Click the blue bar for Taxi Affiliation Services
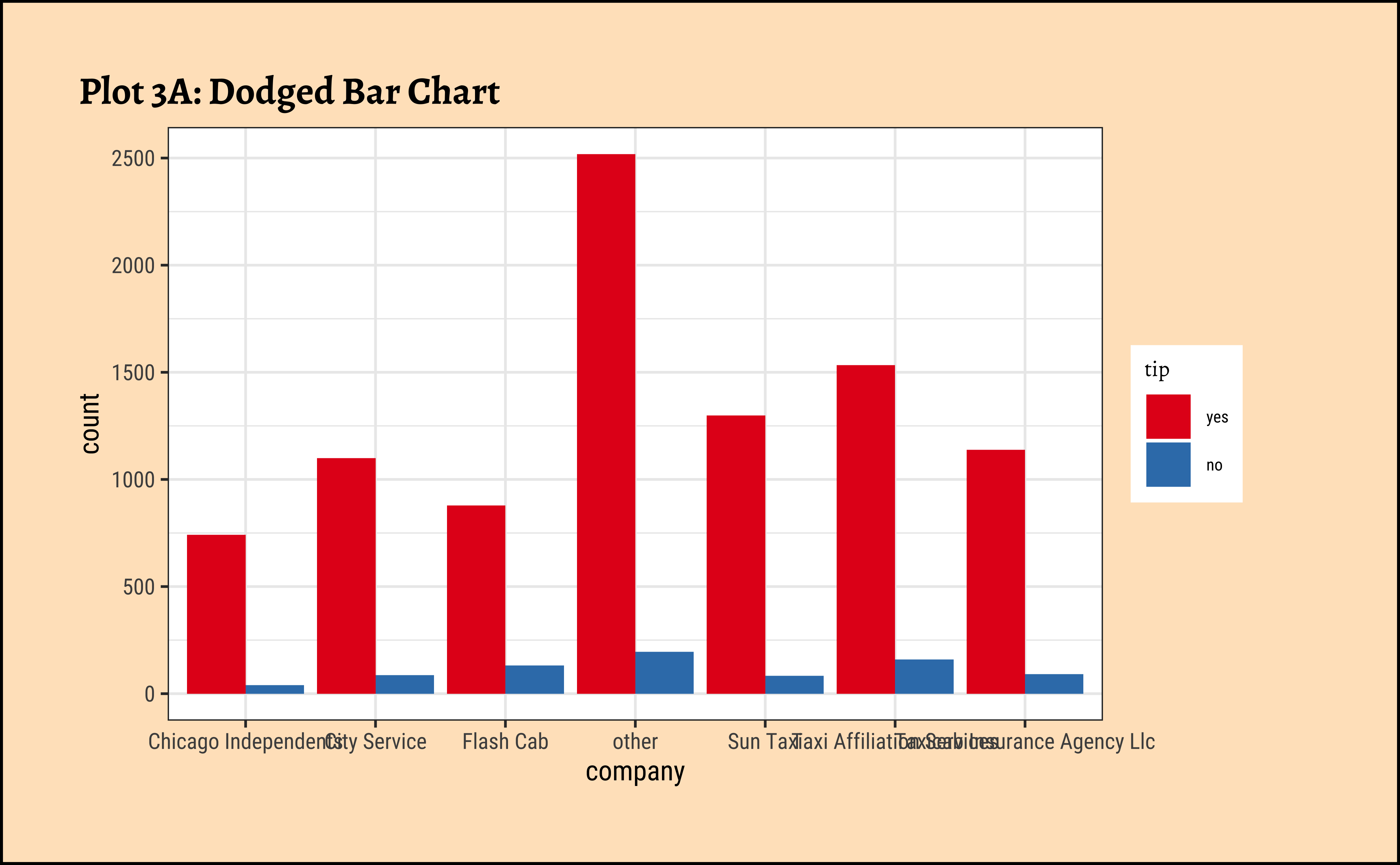The height and width of the screenshot is (865, 1400). click(x=924, y=677)
